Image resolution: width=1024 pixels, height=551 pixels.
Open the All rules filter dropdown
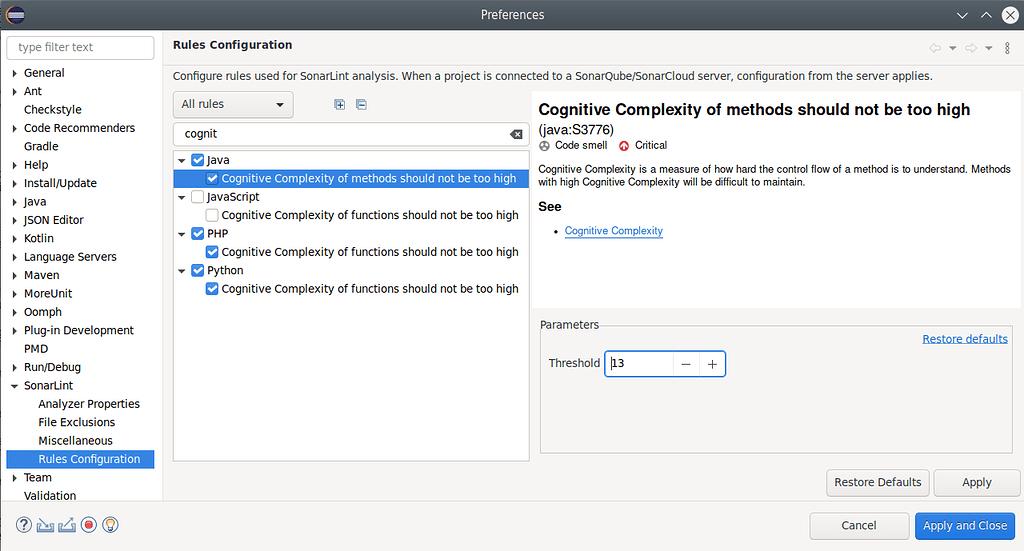click(233, 104)
